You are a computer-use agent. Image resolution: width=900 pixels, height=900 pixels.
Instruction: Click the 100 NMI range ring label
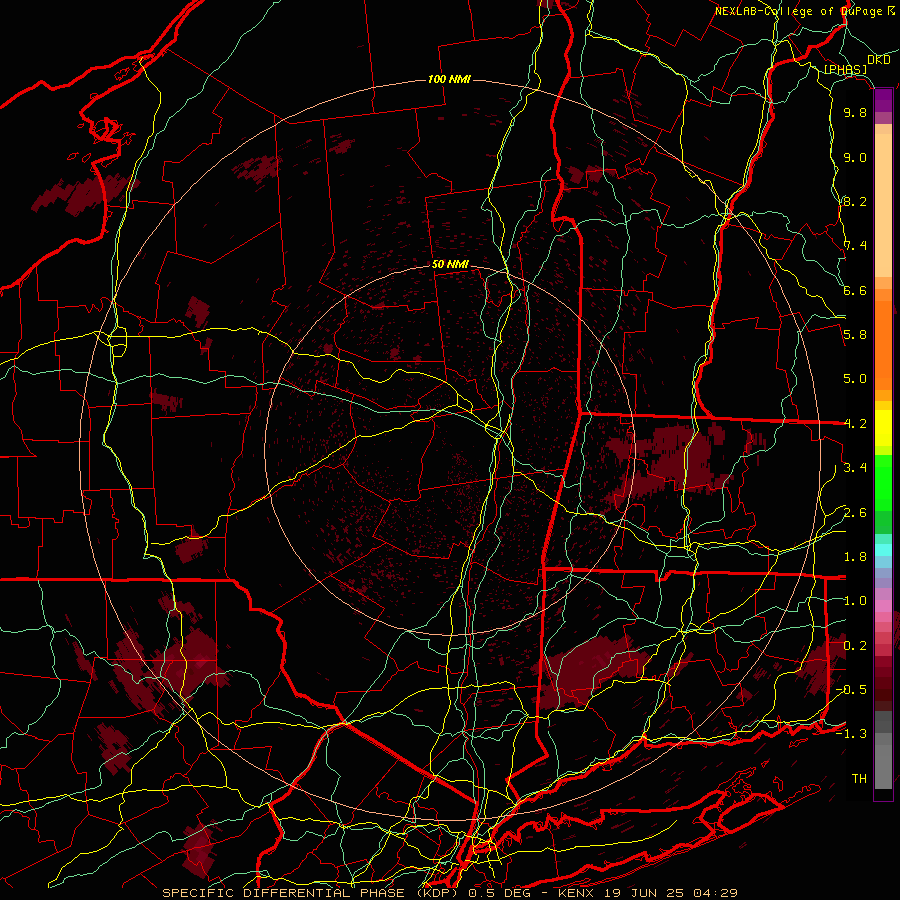449,79
